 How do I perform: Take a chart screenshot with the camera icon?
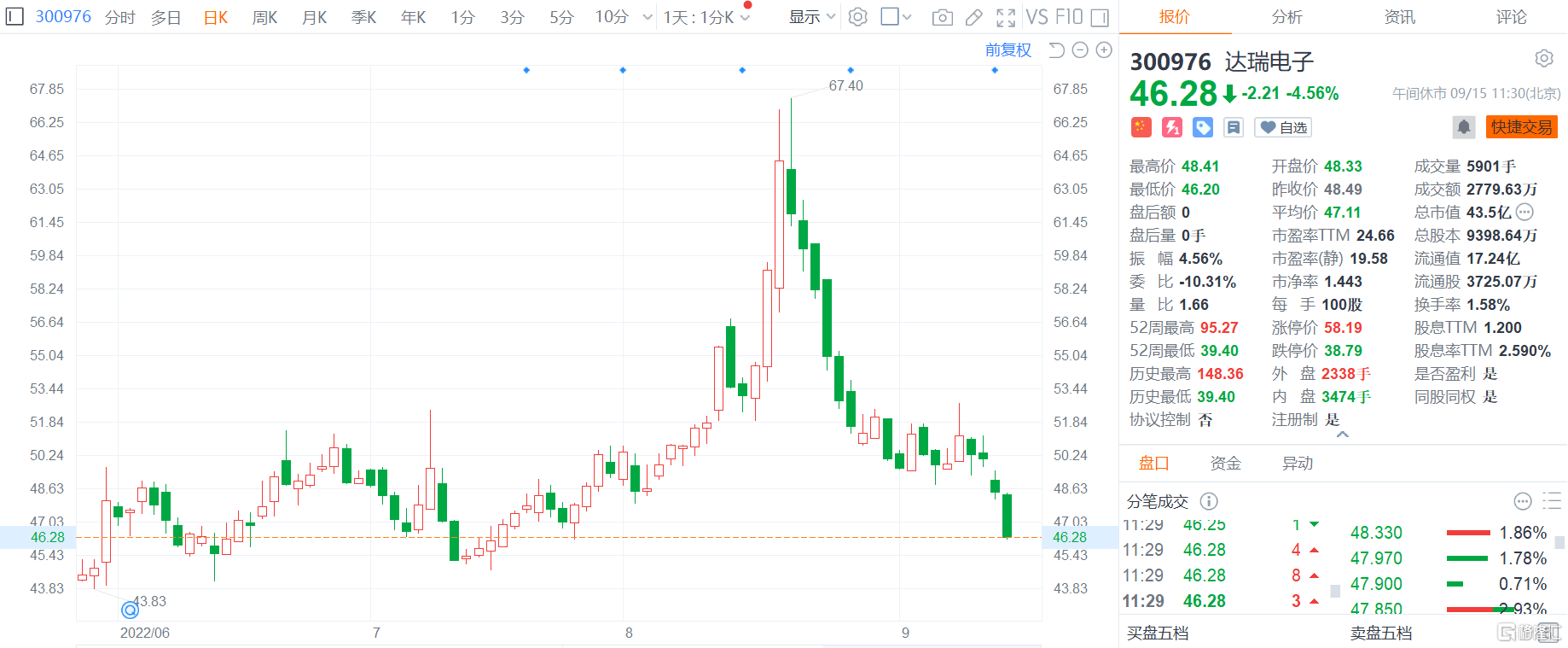[942, 17]
